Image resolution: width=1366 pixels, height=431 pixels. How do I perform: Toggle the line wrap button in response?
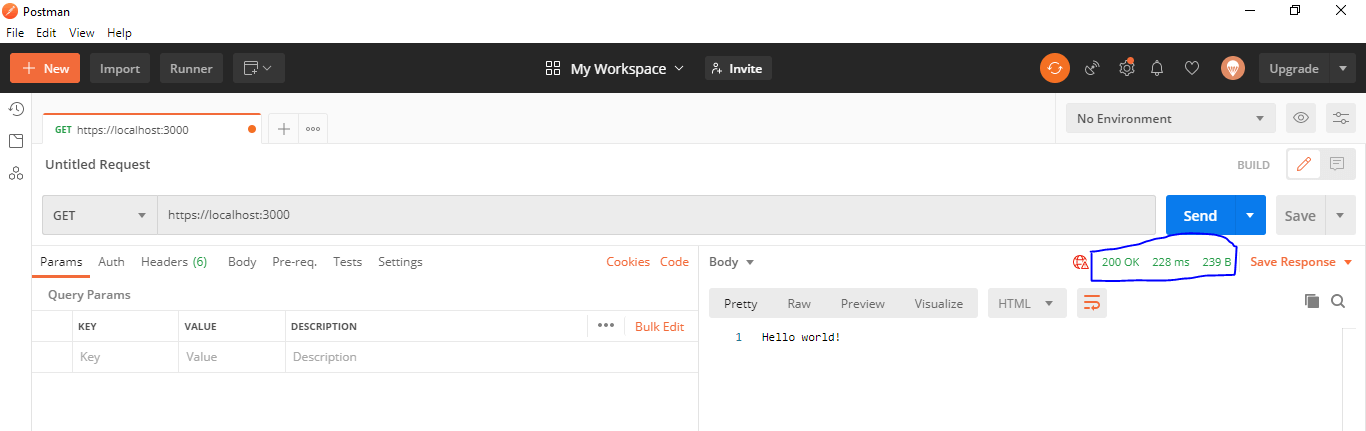click(1092, 303)
